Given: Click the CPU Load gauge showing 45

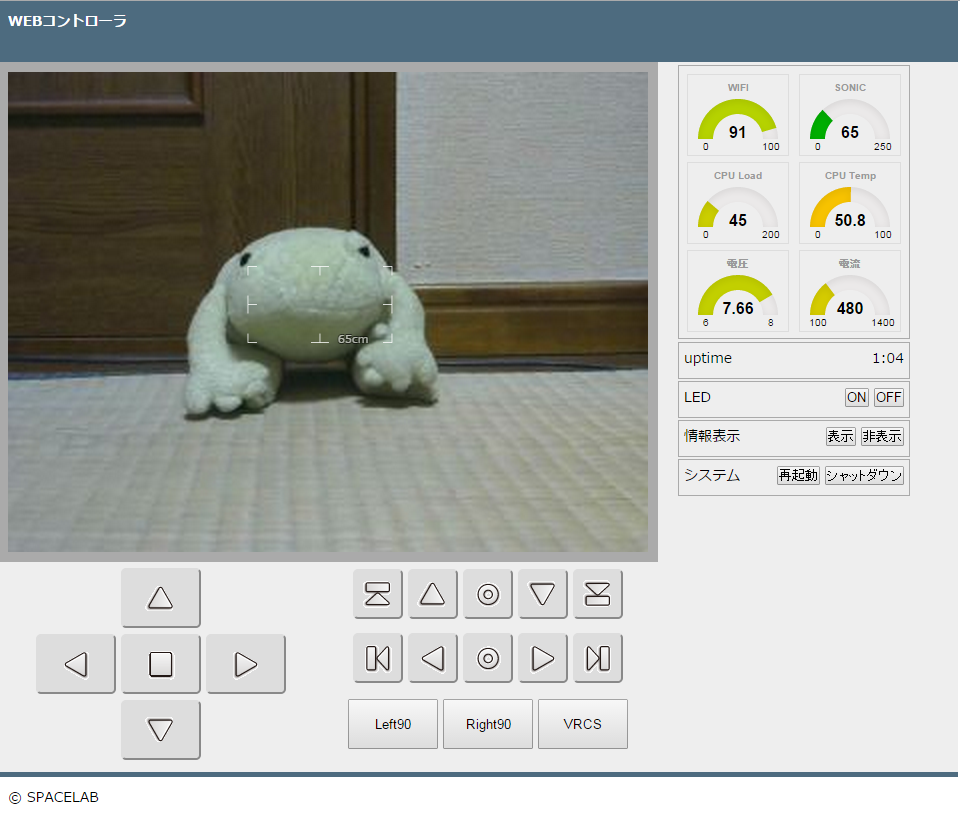Looking at the screenshot, I should click(x=738, y=203).
